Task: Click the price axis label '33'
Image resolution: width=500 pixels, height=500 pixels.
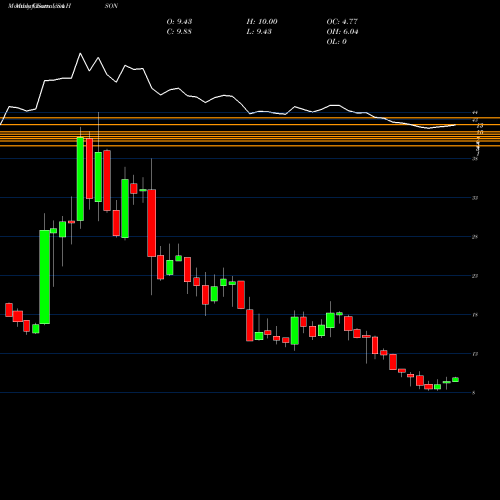Action: coord(475,198)
